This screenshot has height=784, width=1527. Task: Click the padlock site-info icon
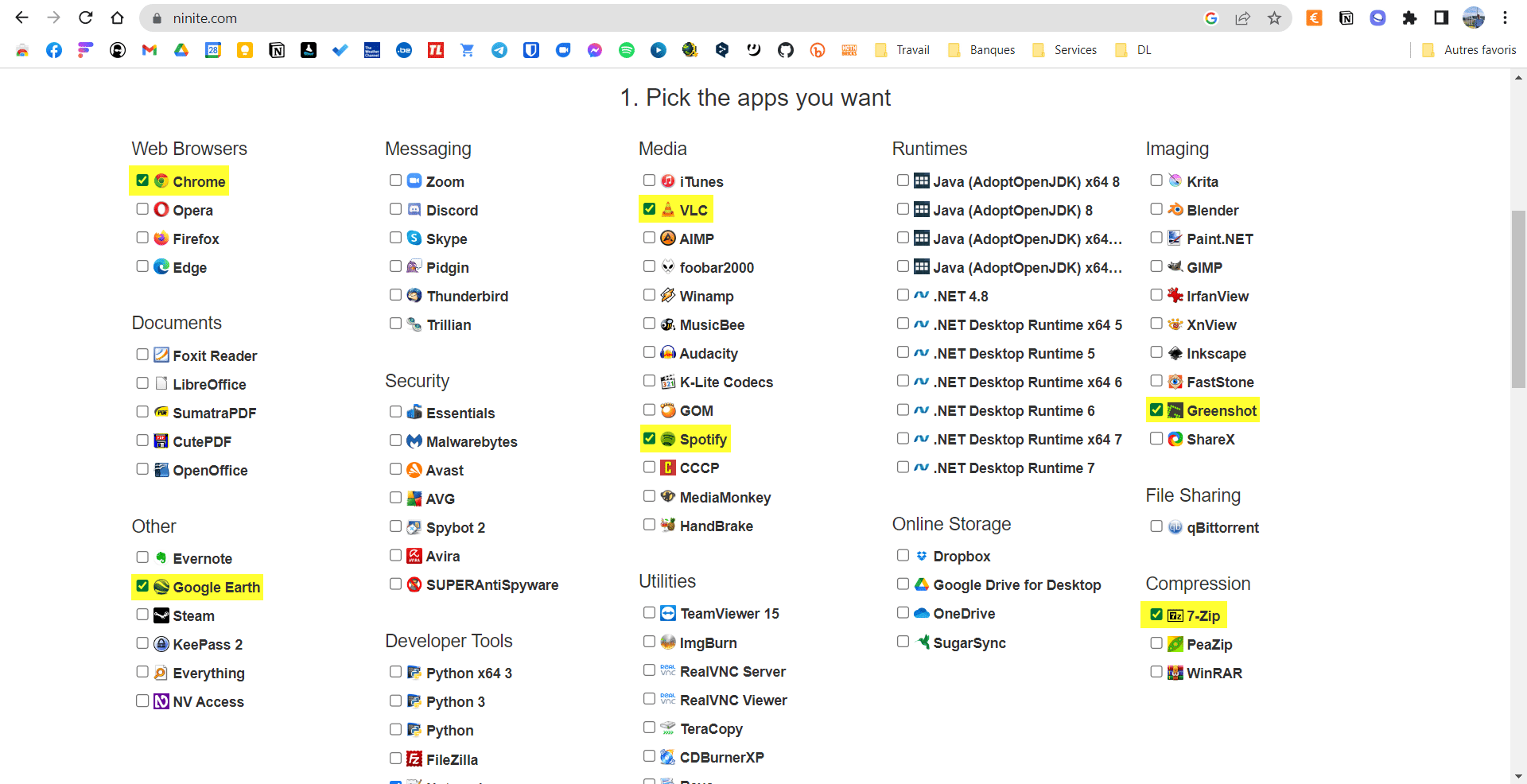click(156, 17)
